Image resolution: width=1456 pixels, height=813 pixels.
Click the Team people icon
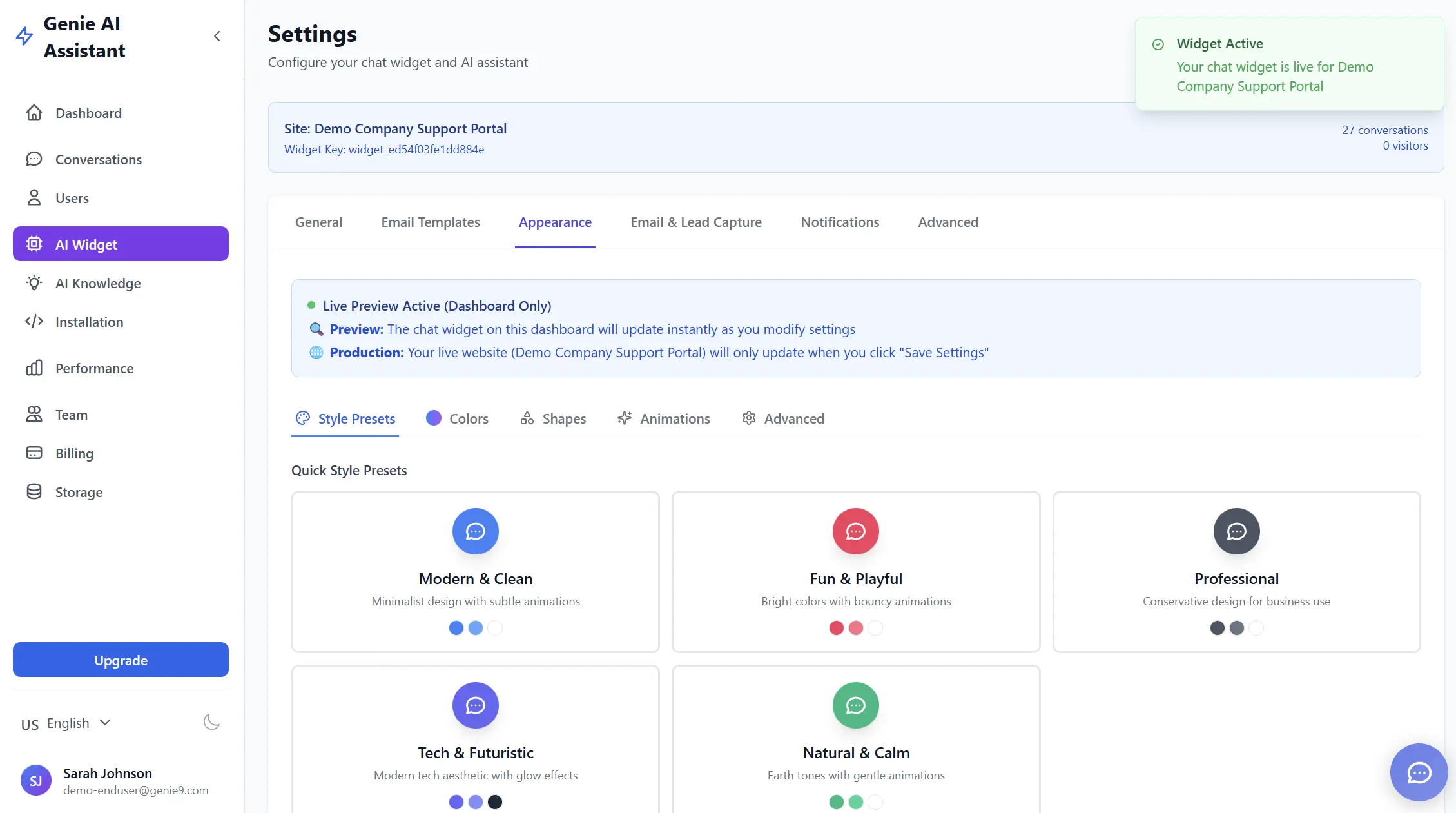[x=34, y=414]
